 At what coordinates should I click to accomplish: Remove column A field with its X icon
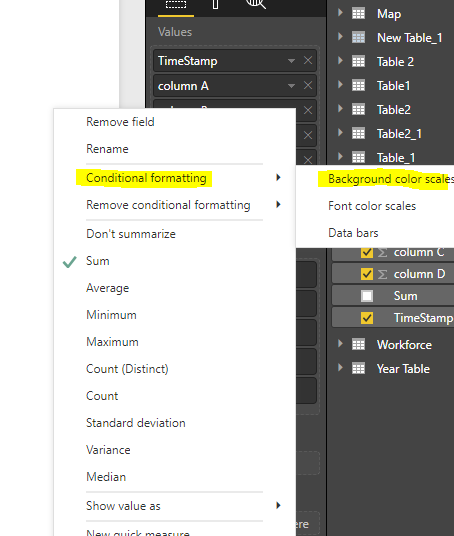[308, 85]
